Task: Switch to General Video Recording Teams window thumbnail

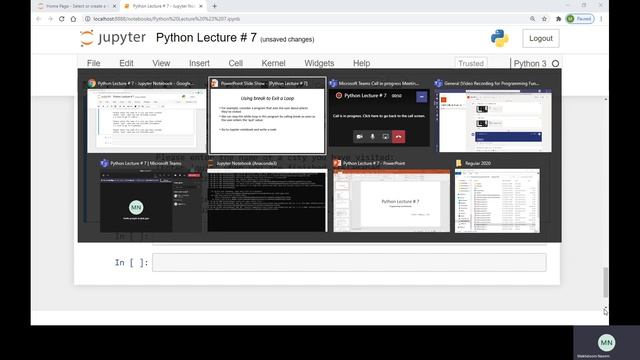Action: coord(493,121)
